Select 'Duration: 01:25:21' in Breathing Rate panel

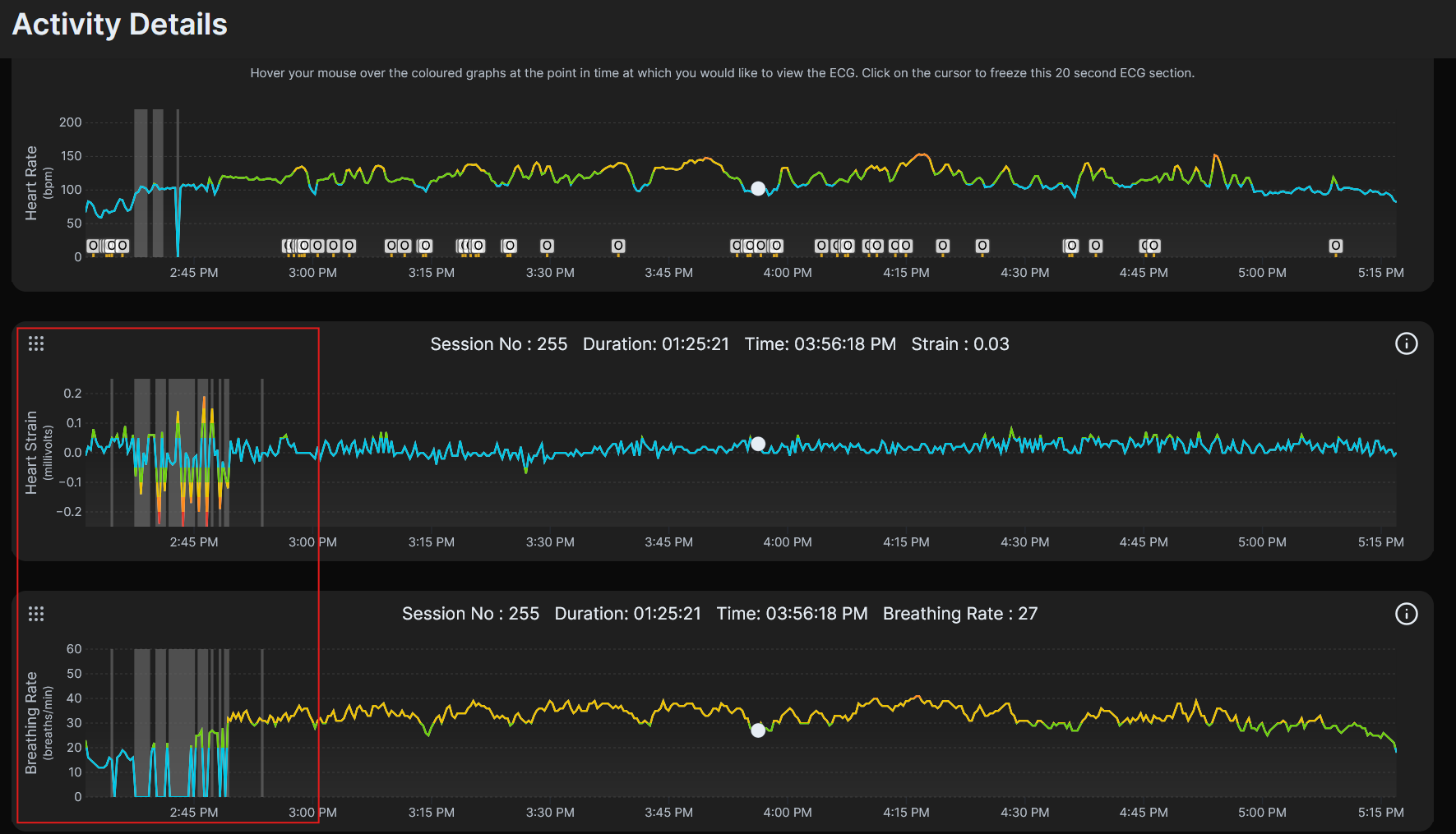pos(627,614)
